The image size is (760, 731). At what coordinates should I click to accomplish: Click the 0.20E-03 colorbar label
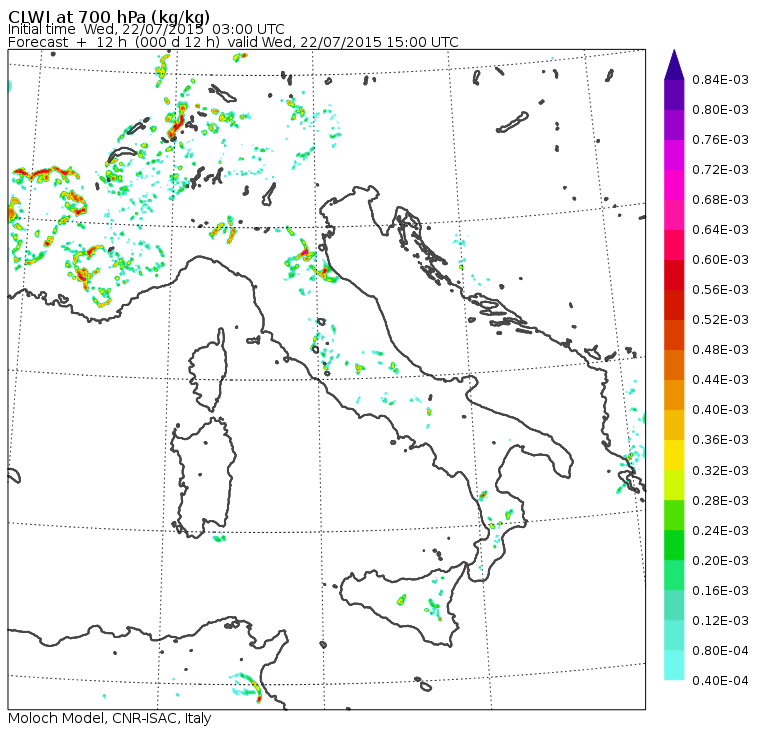(x=720, y=561)
